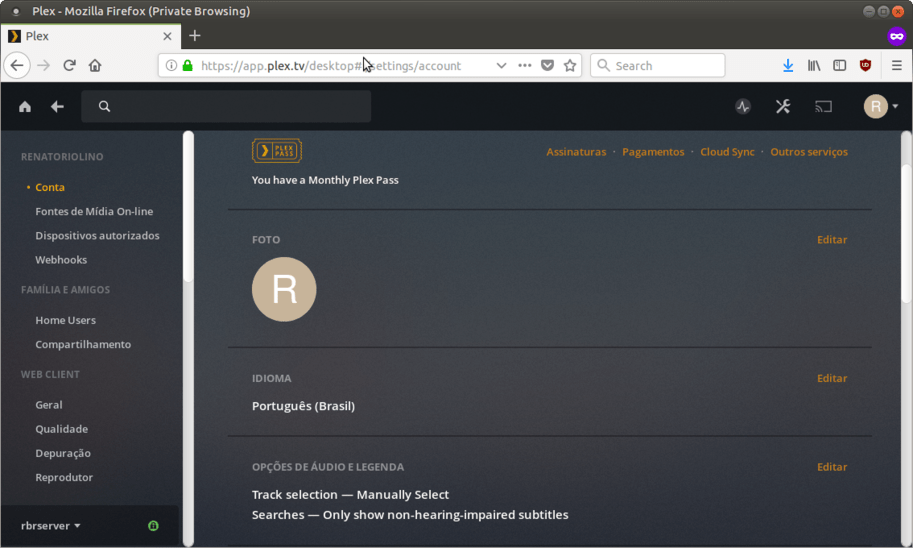Screen dimensions: 913x548
Task: Click the Plex home icon
Action: click(24, 107)
